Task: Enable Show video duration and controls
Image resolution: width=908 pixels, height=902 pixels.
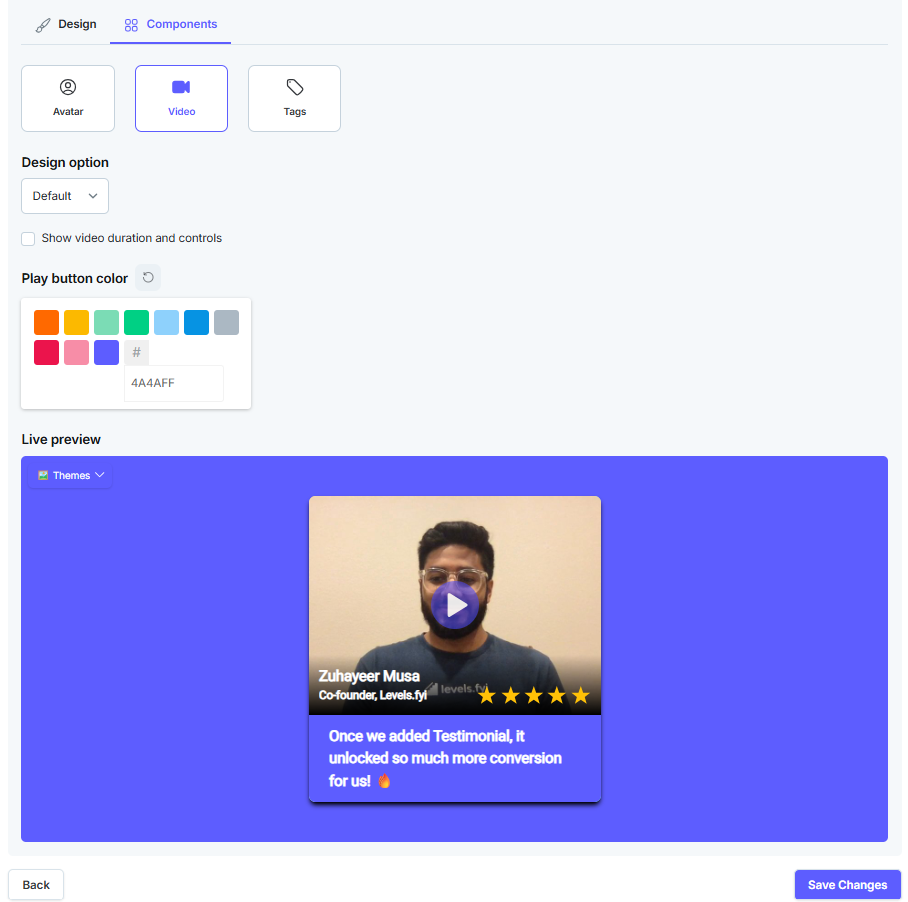Action: pyautogui.click(x=28, y=239)
